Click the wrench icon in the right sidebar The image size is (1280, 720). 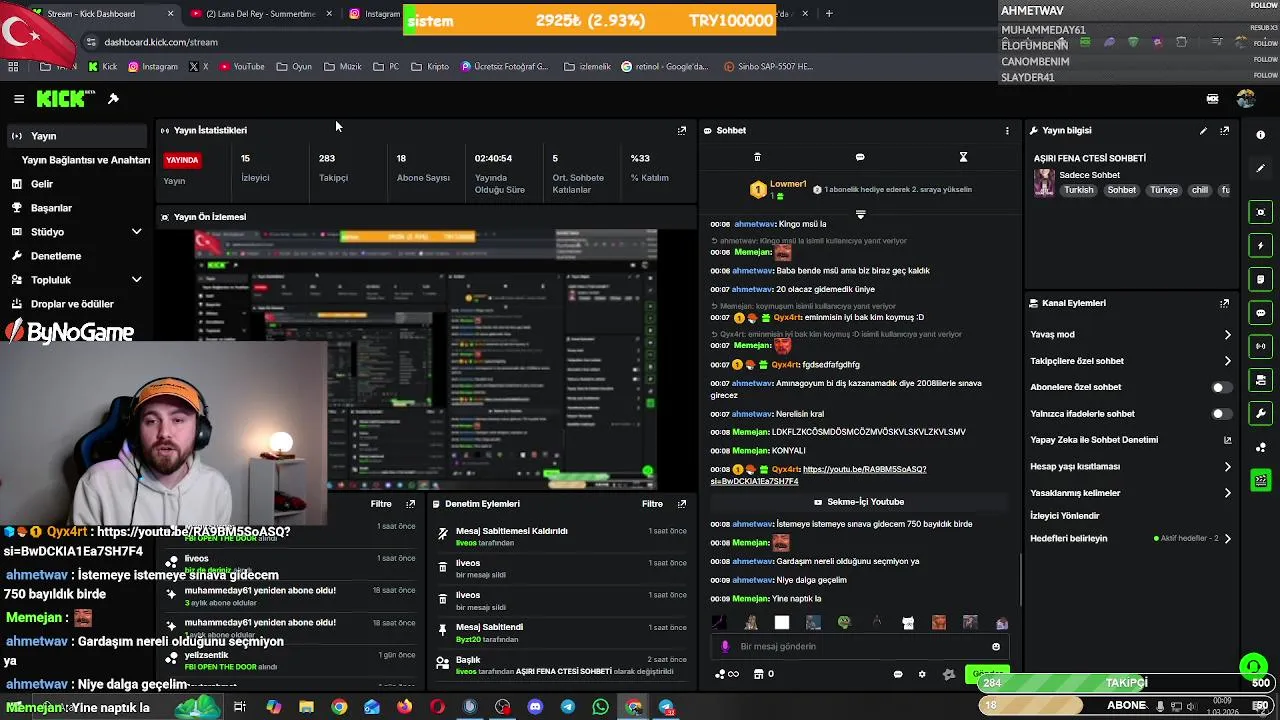(x=1260, y=413)
